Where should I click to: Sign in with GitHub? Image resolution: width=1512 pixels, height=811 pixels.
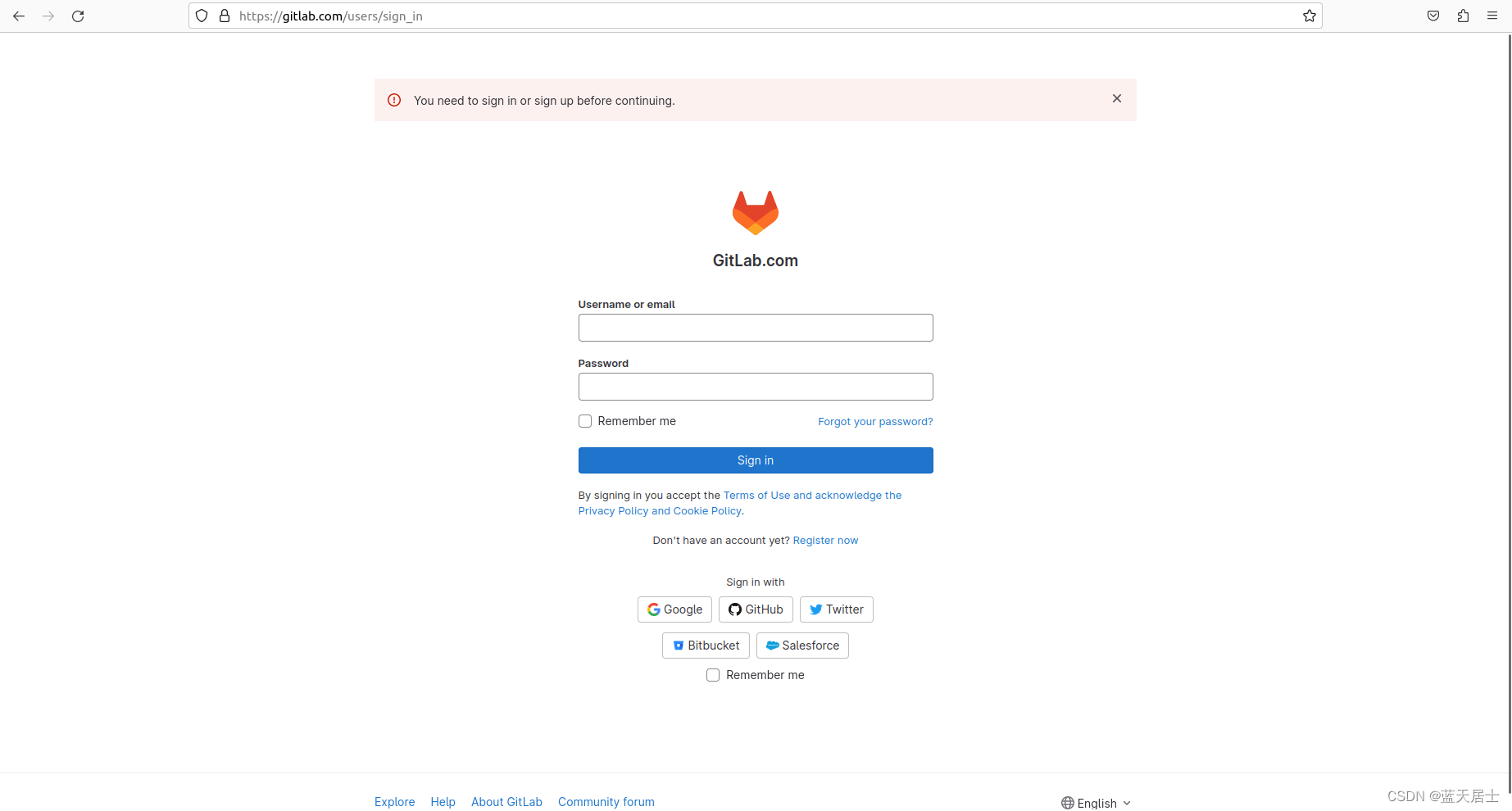pos(756,609)
